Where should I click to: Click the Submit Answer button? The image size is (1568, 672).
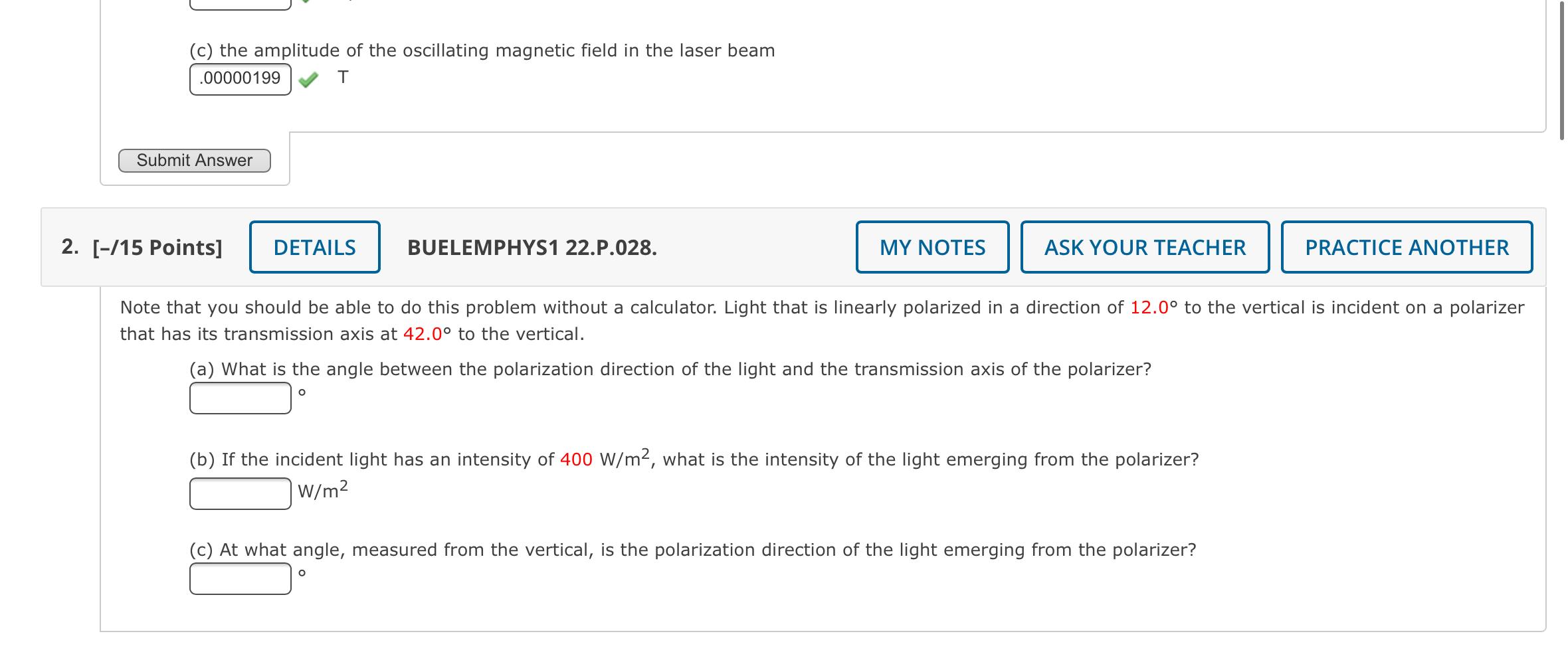[195, 160]
